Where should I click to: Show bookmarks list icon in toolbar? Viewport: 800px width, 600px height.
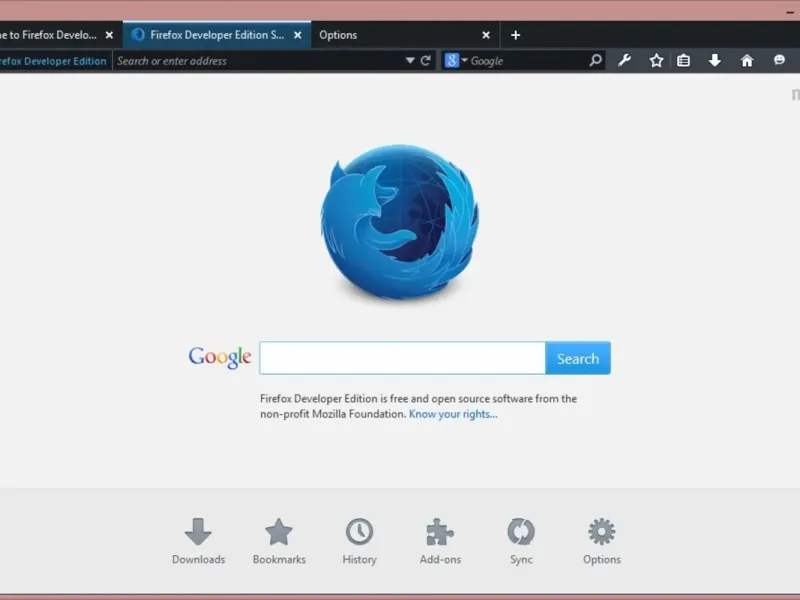click(684, 61)
